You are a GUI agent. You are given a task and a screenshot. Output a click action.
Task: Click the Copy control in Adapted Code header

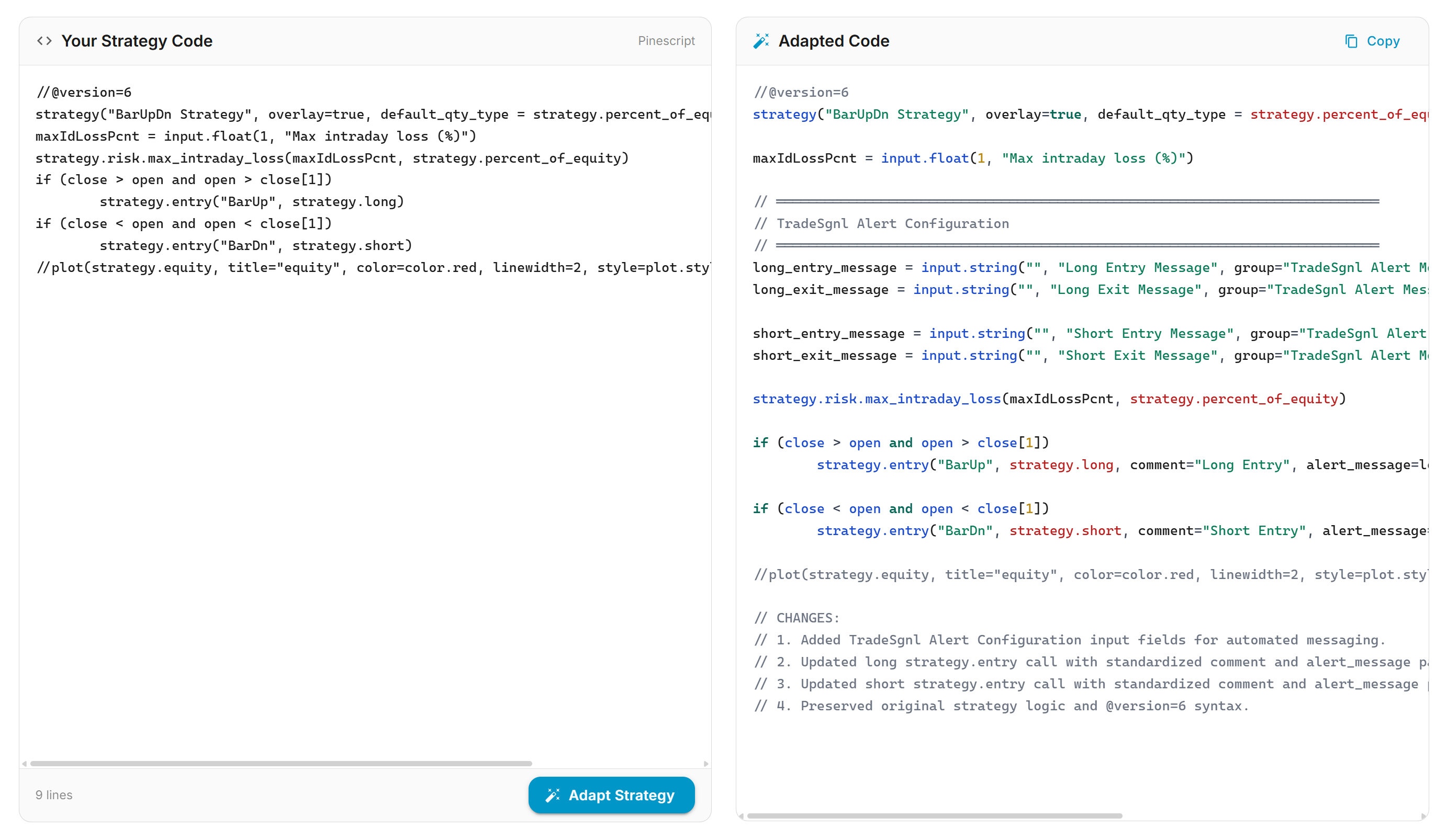point(1372,41)
